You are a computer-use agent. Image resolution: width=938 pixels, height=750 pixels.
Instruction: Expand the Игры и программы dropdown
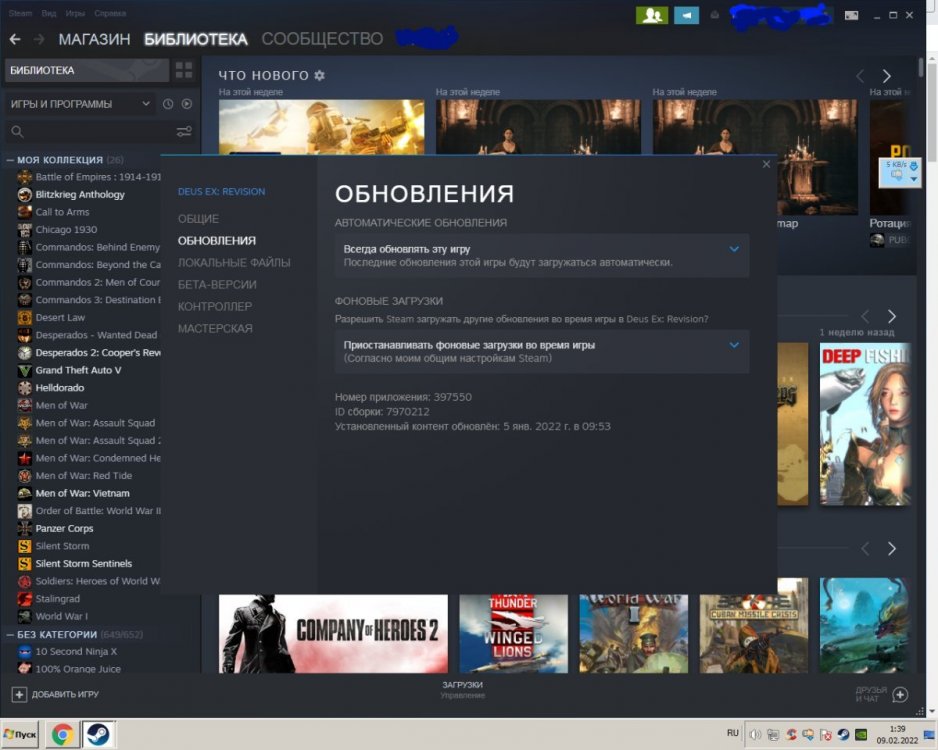(80, 104)
